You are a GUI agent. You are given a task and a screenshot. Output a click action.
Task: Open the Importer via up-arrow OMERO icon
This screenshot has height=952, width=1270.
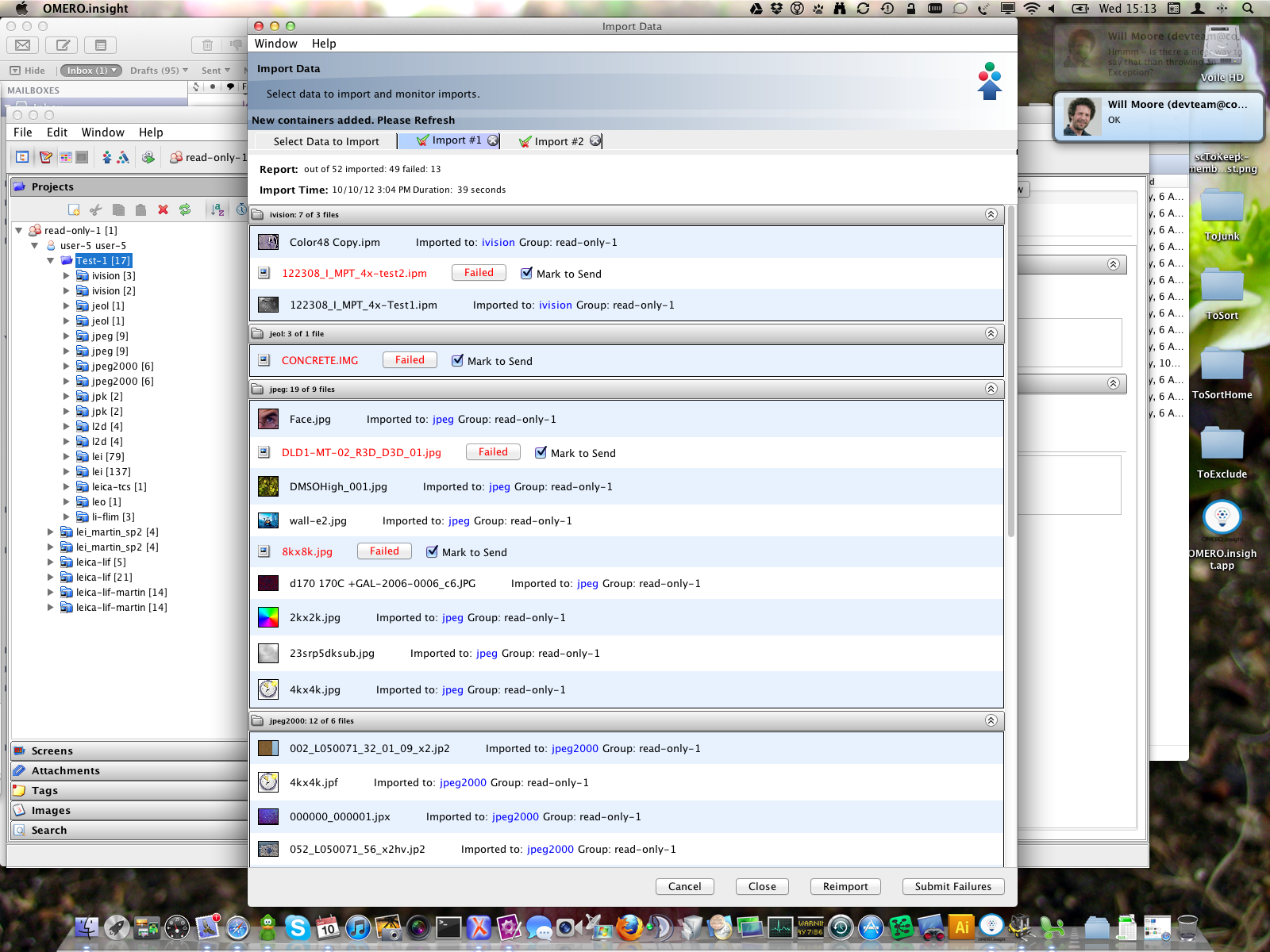pyautogui.click(x=106, y=157)
